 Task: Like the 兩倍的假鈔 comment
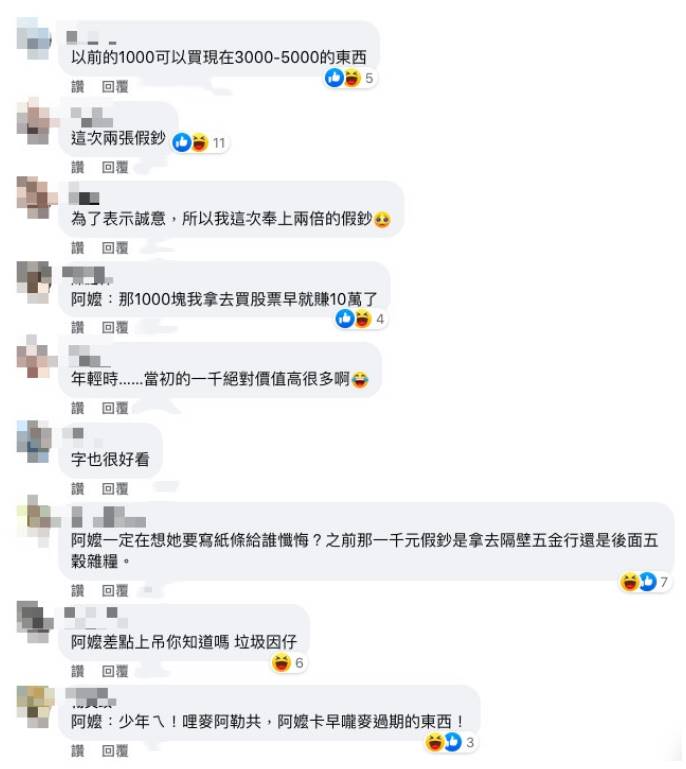(x=77, y=248)
